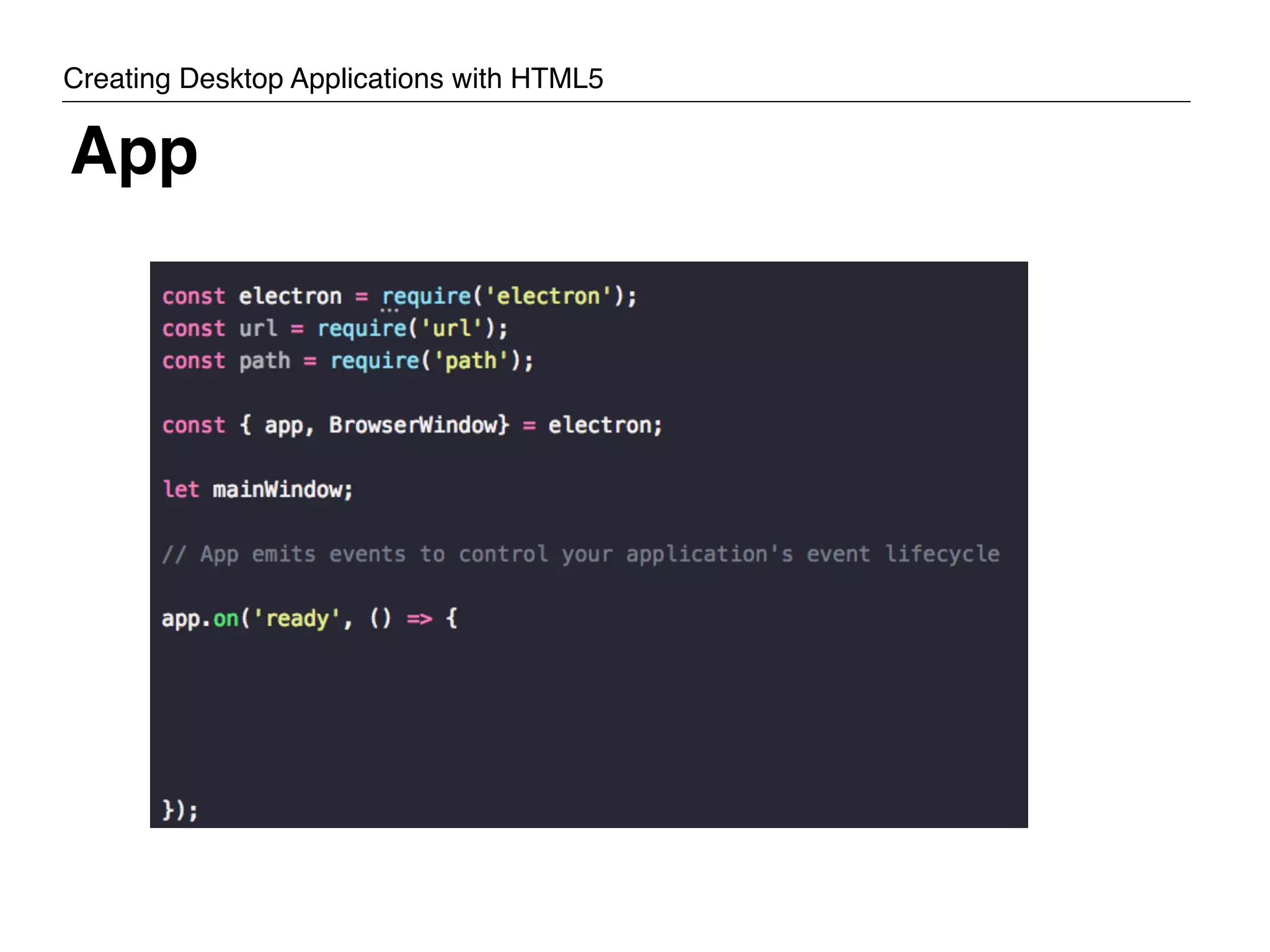Click the app identifier inside destructuring braces
Viewport: 1270px width, 952px height.
(x=283, y=425)
